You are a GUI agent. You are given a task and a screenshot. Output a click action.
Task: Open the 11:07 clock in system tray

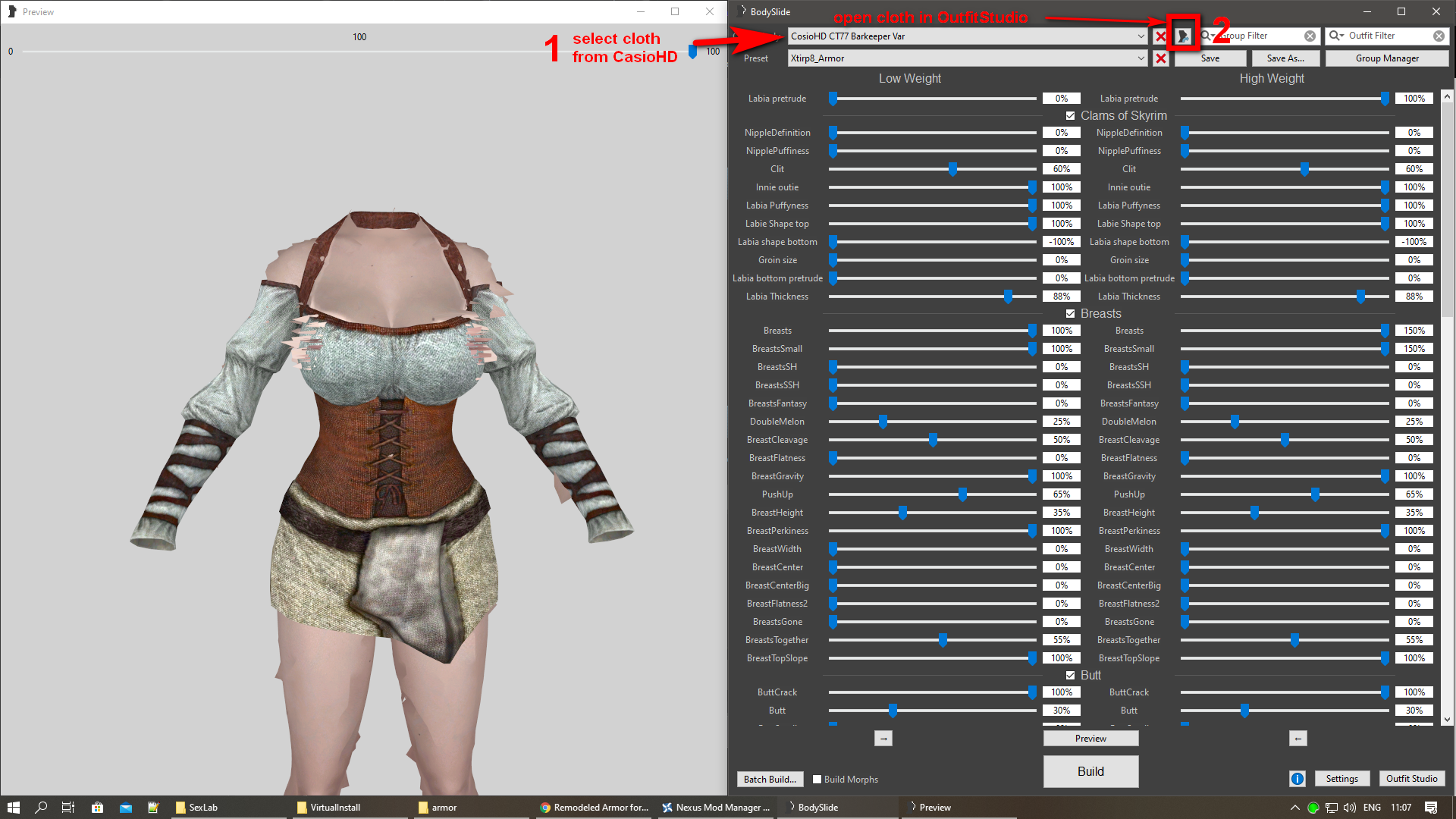point(1401,808)
